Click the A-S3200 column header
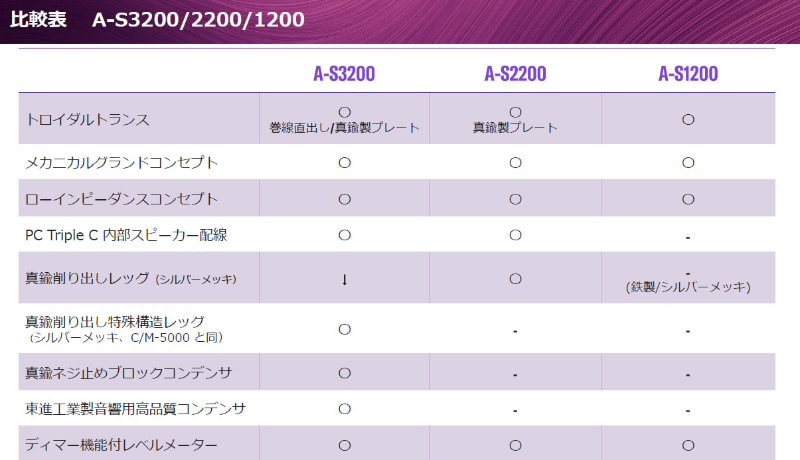Image resolution: width=800 pixels, height=460 pixels. (344, 74)
